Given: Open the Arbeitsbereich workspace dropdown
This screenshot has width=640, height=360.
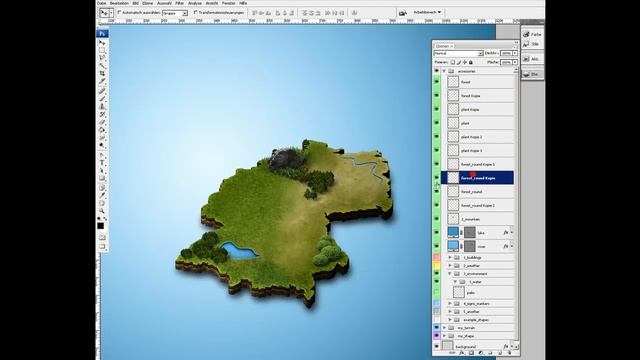Looking at the screenshot, I should 427,12.
